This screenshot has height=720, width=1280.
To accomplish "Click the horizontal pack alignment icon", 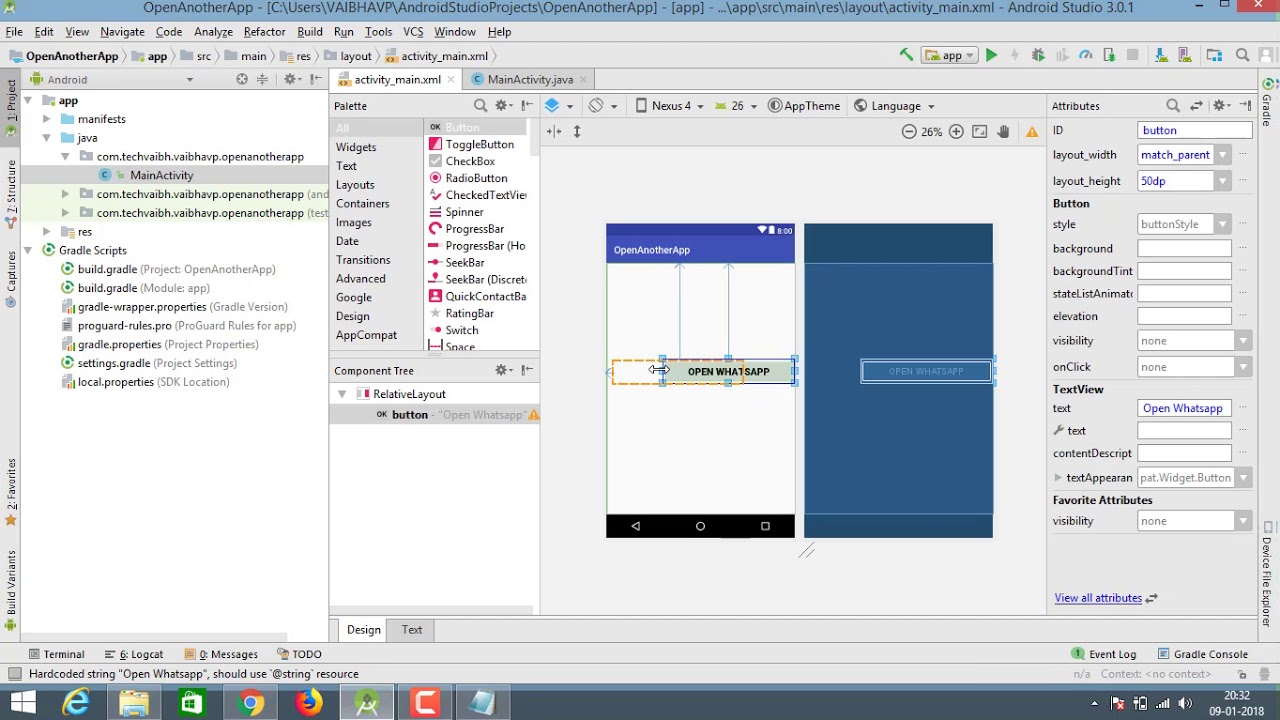I will click(x=552, y=131).
